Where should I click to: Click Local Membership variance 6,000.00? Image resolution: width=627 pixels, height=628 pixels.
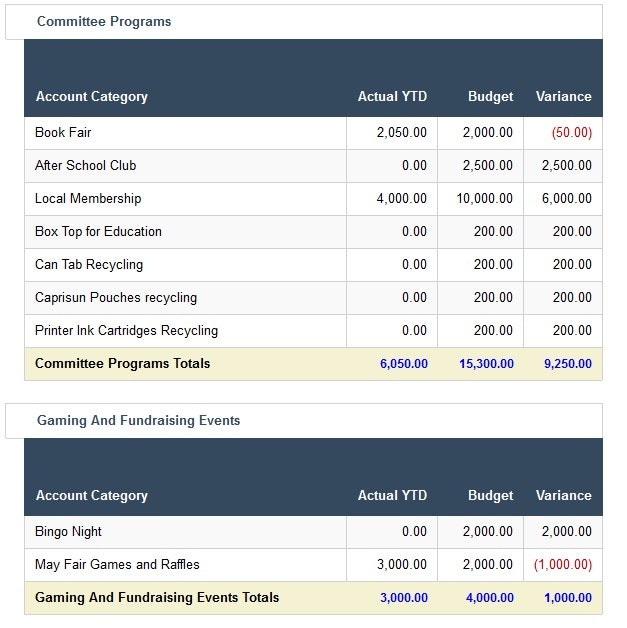click(x=567, y=199)
